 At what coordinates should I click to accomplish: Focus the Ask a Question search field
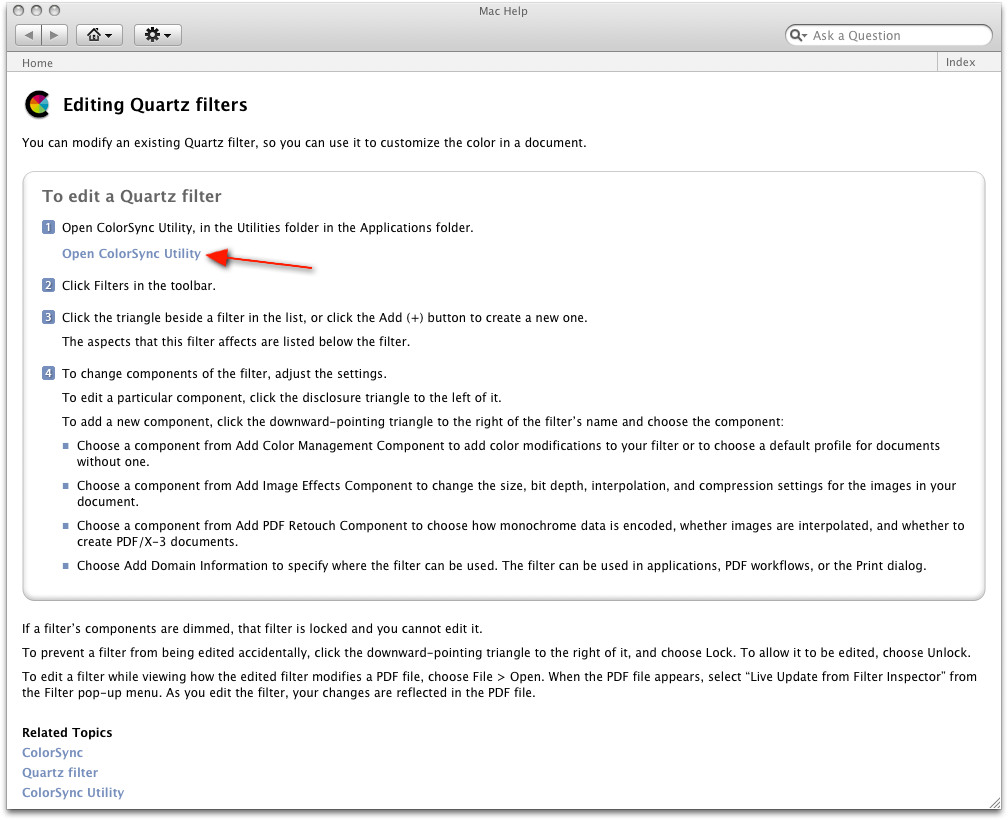(888, 35)
